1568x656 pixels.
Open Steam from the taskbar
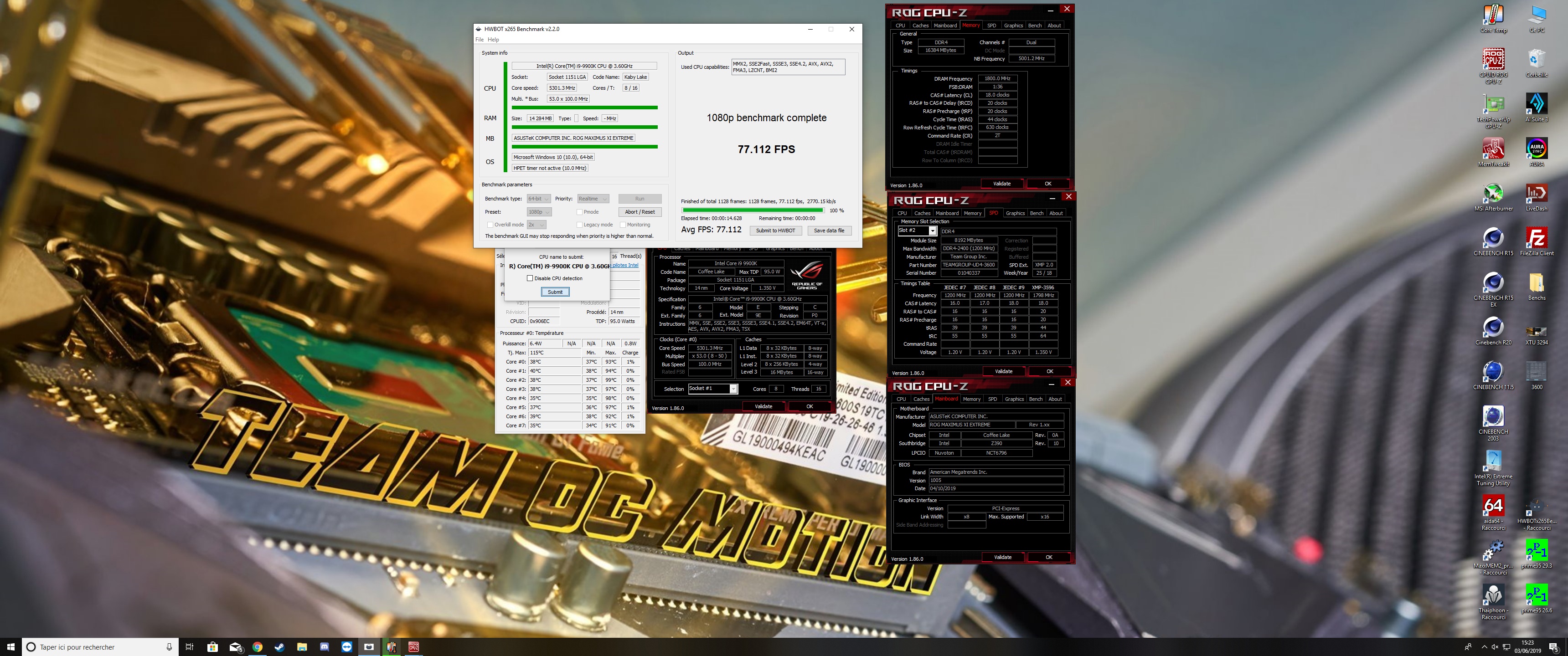[279, 647]
